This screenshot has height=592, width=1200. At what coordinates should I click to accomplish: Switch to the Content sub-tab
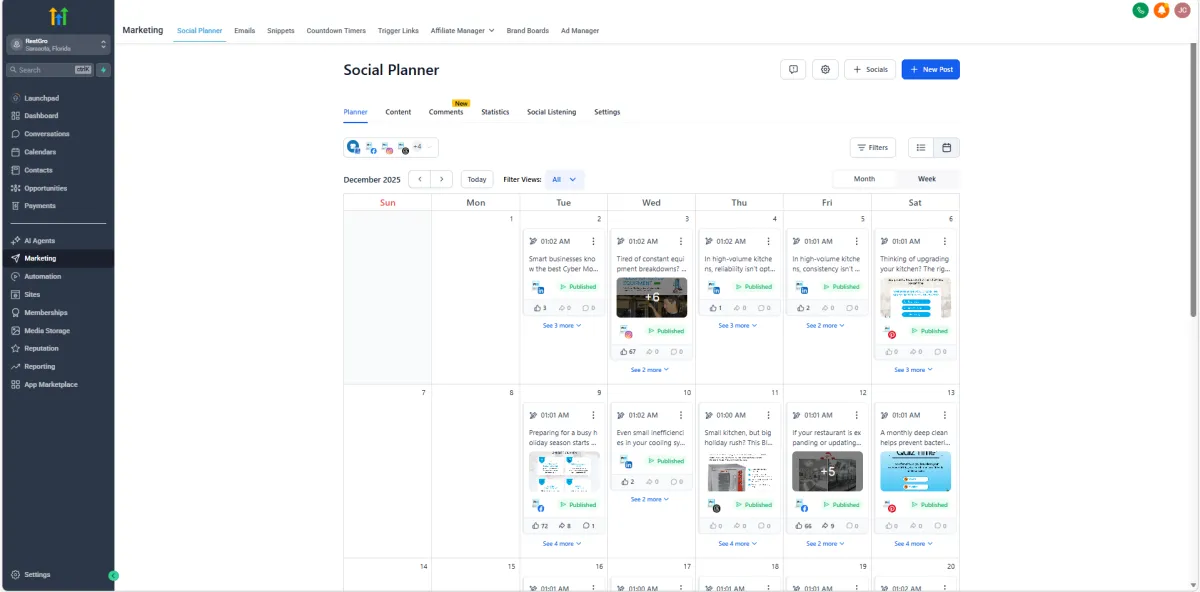[x=398, y=112]
